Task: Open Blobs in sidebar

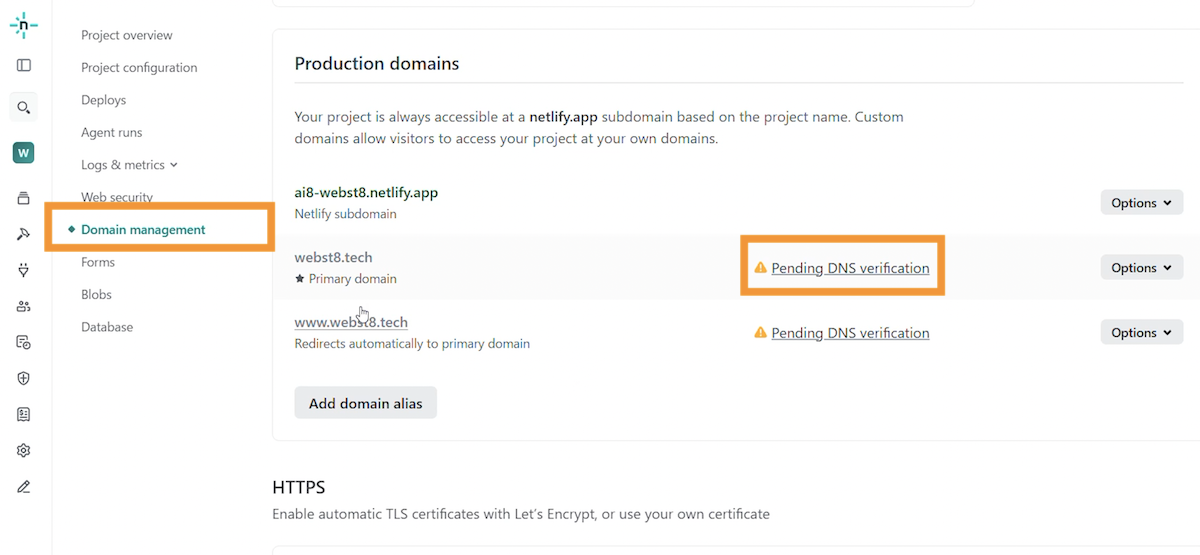Action: pos(96,294)
